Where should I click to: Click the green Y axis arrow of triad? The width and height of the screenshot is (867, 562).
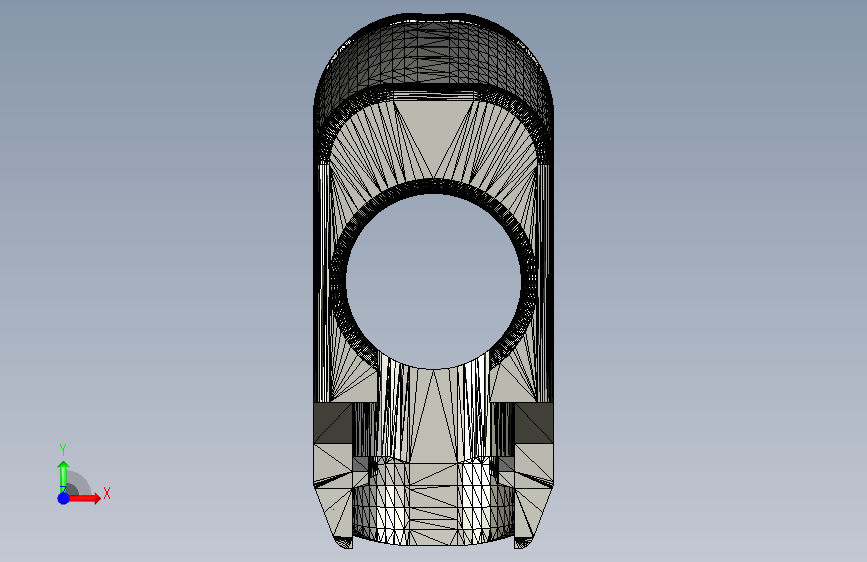64,476
